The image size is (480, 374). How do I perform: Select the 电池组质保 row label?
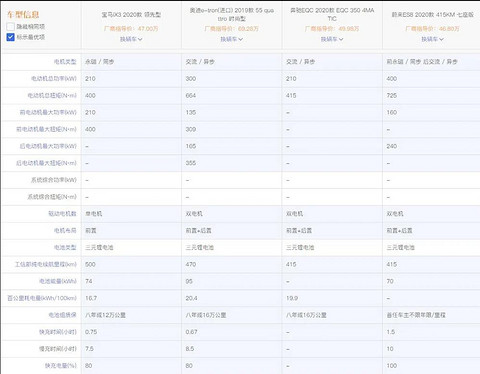(62, 315)
